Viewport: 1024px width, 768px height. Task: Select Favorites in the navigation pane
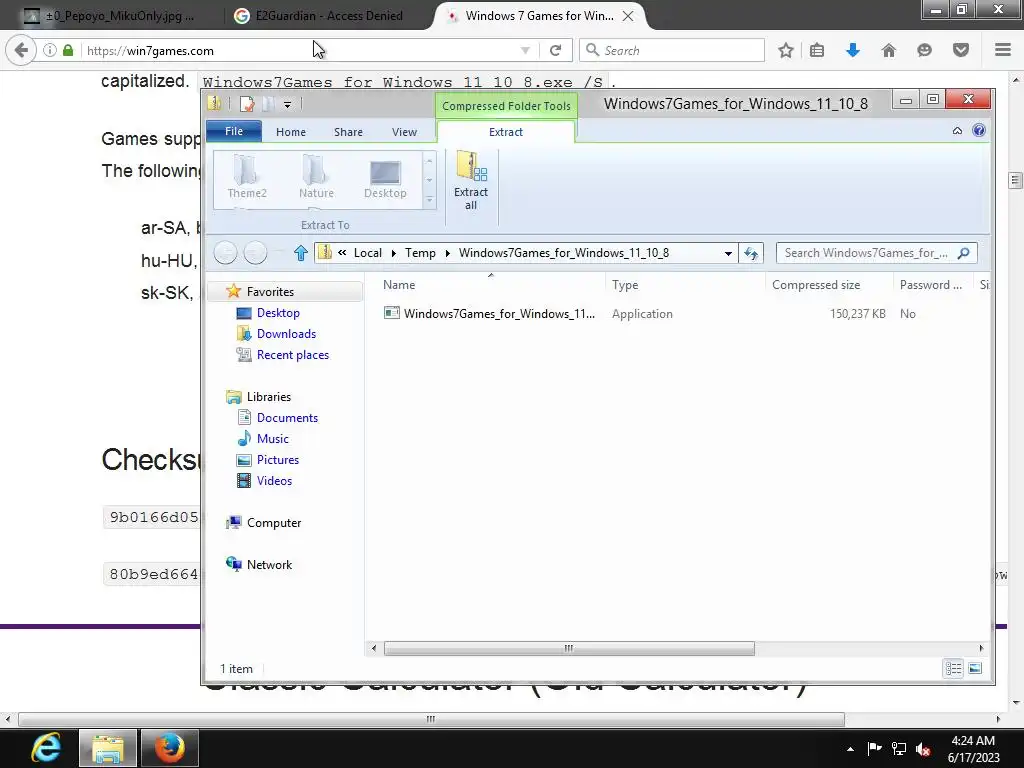270,292
